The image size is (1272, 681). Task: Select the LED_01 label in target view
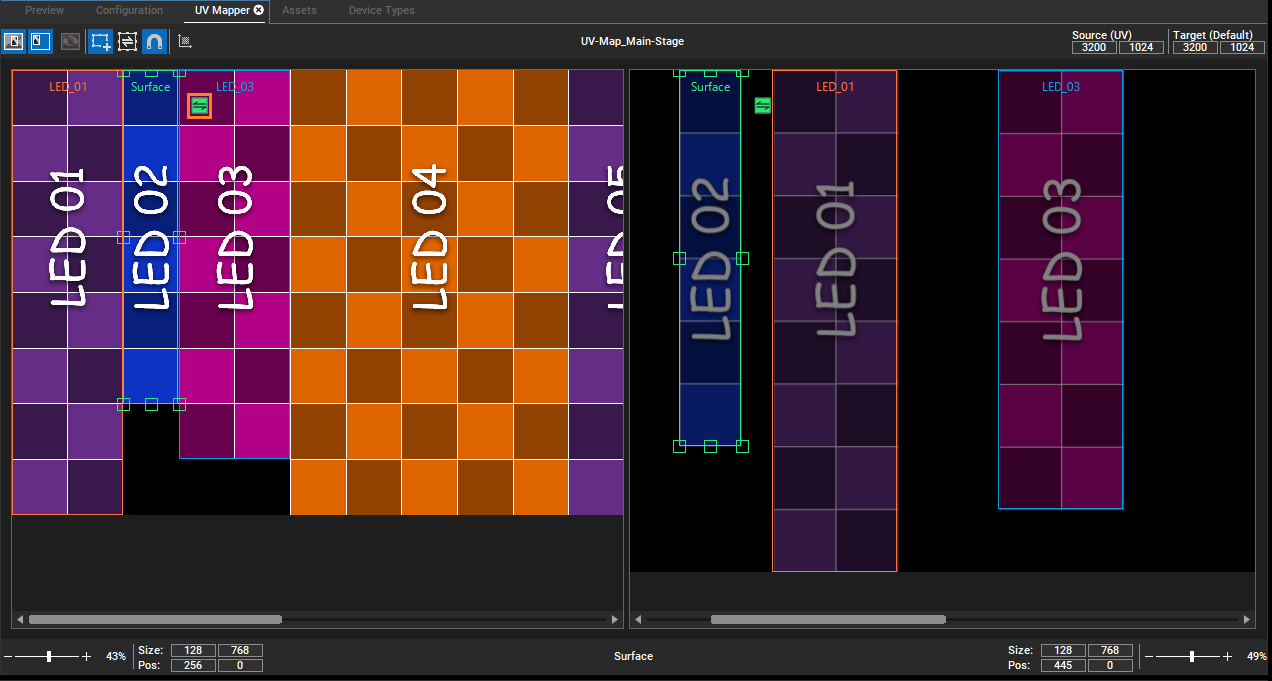(x=835, y=87)
